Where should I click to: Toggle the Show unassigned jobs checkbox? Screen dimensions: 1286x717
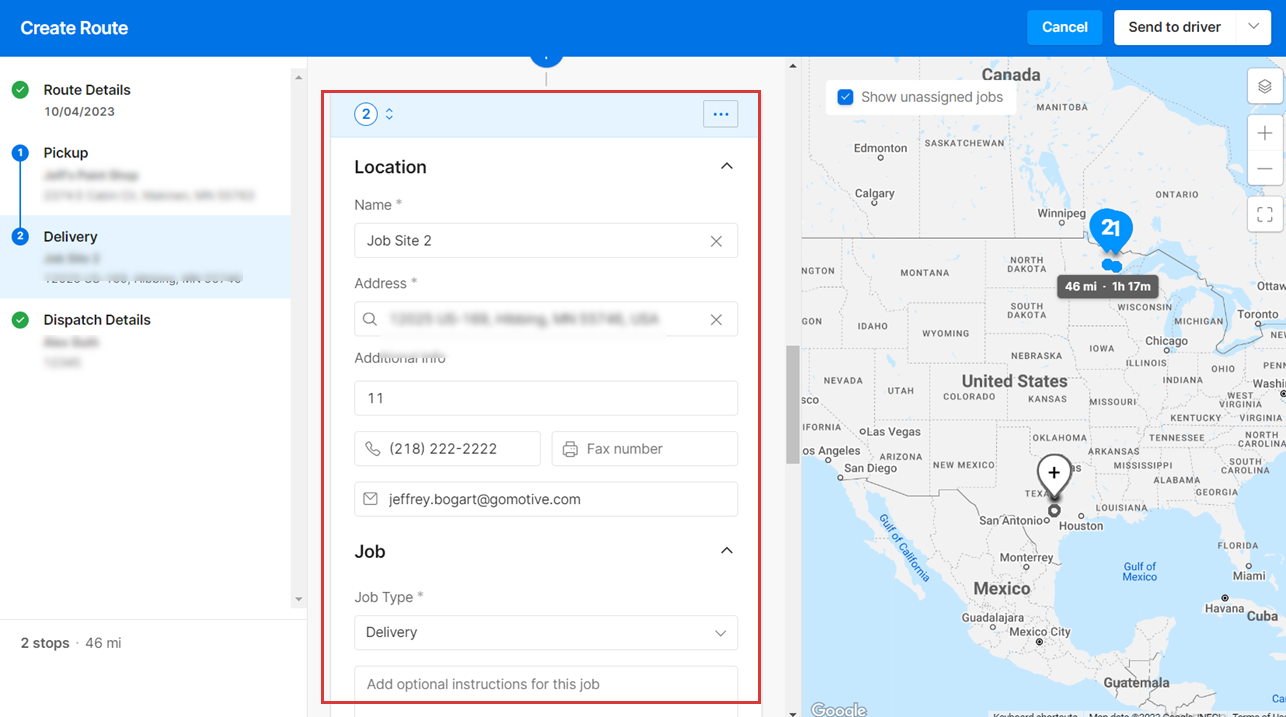coord(845,96)
